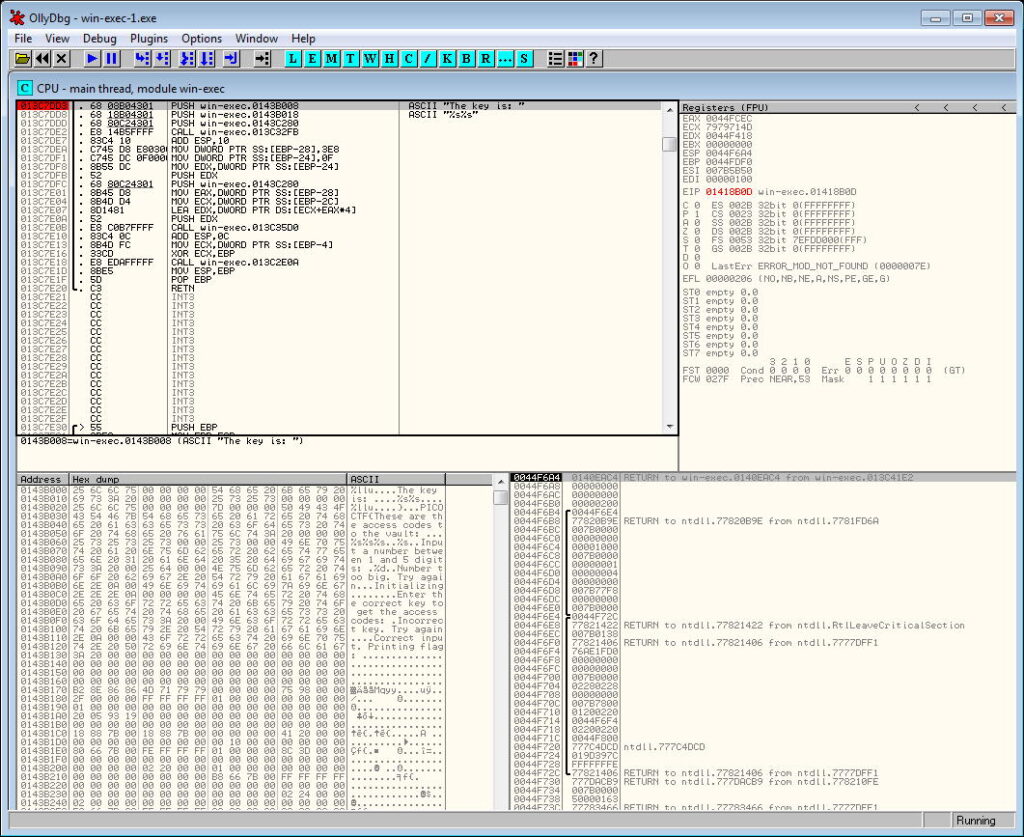Open the Window menu
Image resolution: width=1024 pixels, height=837 pixels.
(256, 39)
